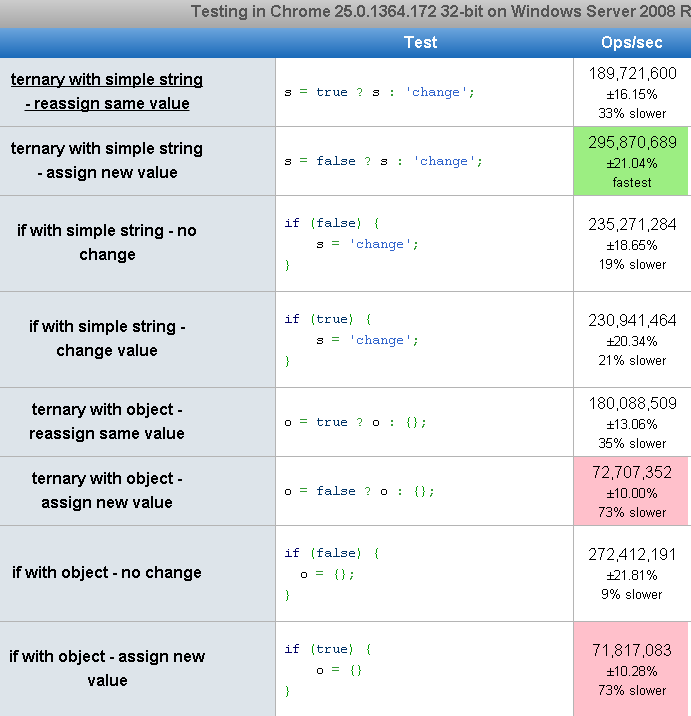Click the code snippet s = true ? s : 'change'

point(380,92)
